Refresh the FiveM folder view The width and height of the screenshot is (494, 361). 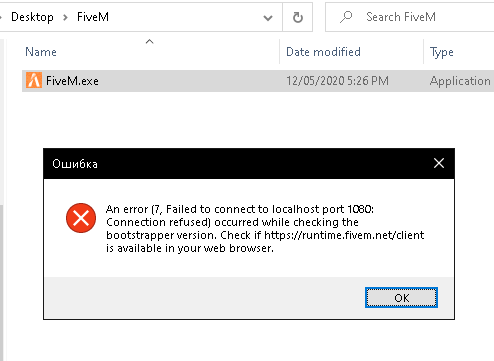click(298, 17)
